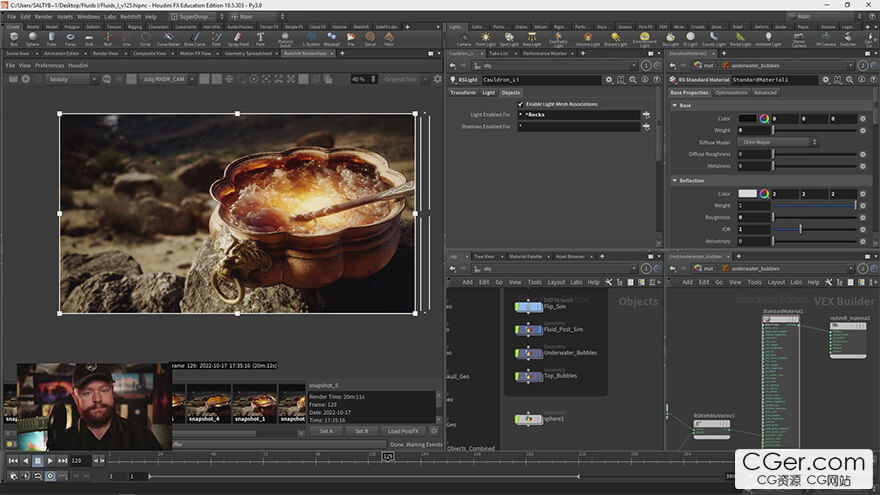
Task: Play the timeline forward
Action: point(50,461)
